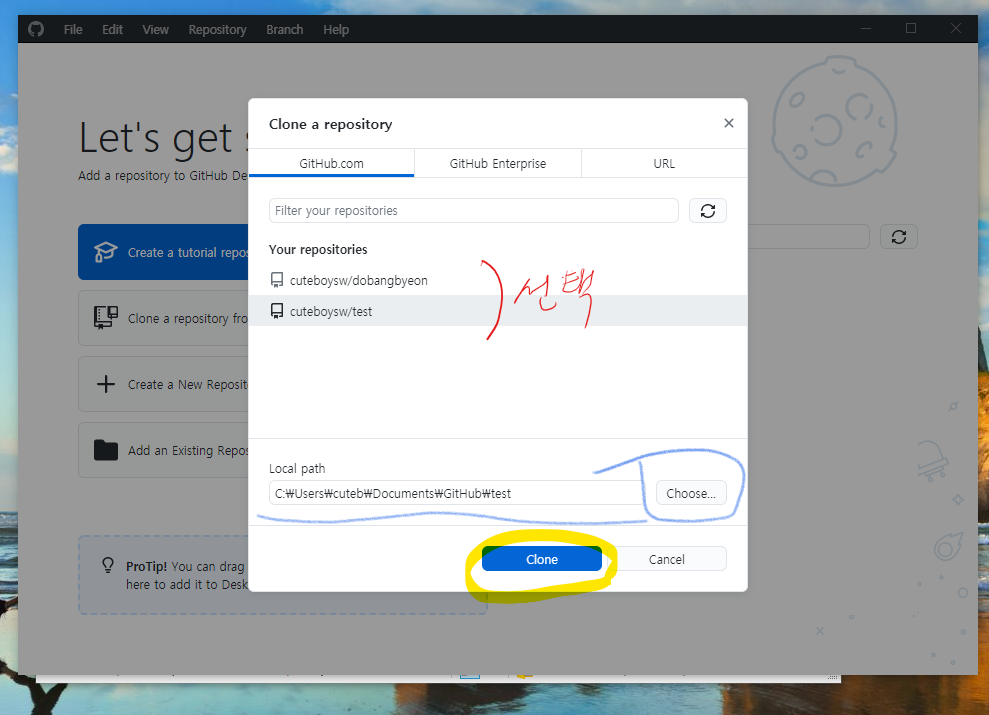Viewport: 989px width, 715px height.
Task: Click the graduation cap tutorial icon
Action: click(105, 252)
